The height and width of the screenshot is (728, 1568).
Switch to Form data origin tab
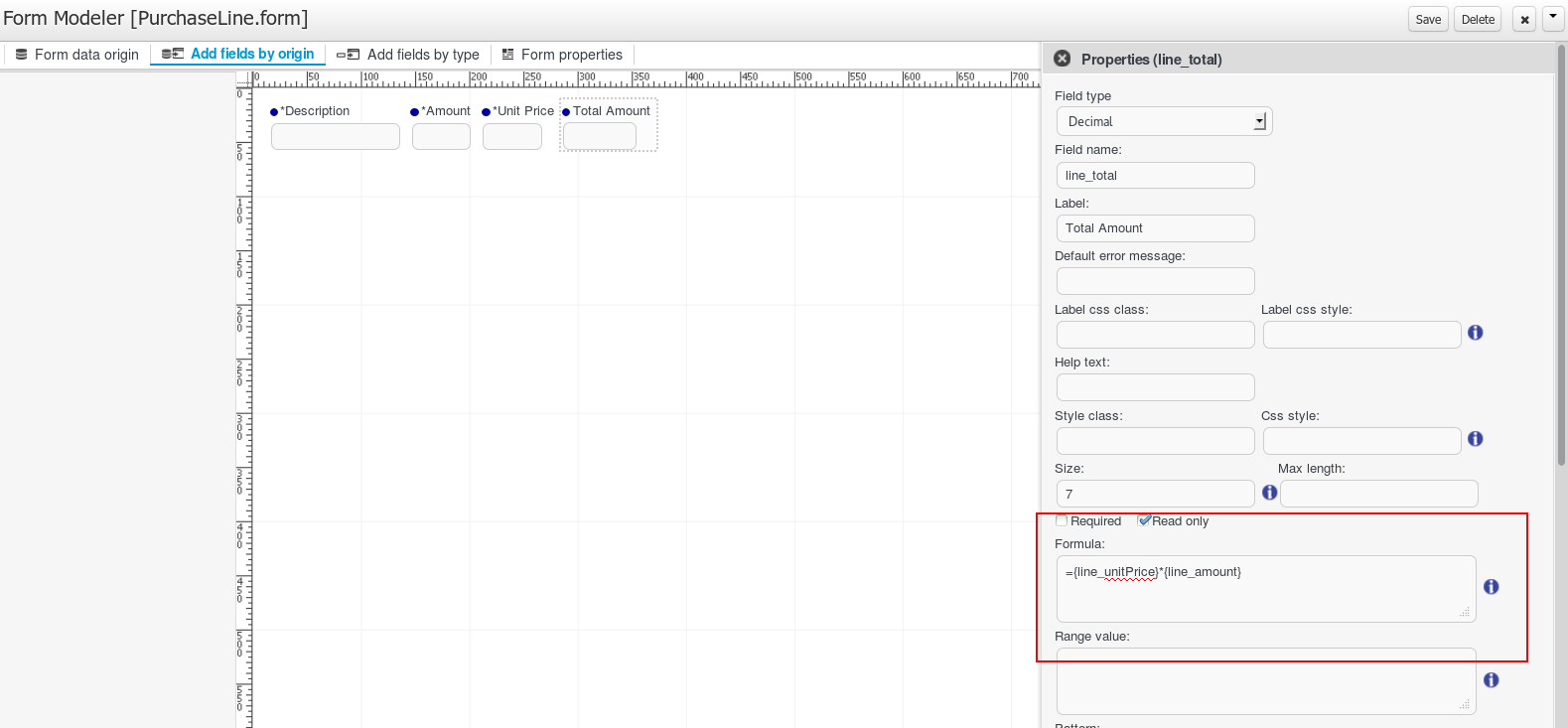[76, 55]
